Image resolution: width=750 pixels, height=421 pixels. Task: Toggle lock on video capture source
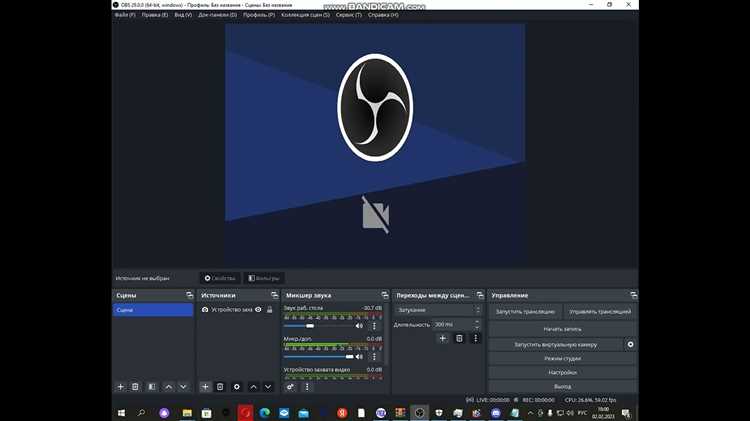coord(269,310)
